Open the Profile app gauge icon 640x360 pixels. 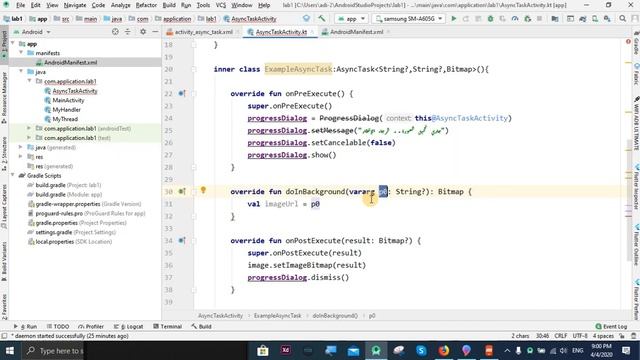pos(515,19)
